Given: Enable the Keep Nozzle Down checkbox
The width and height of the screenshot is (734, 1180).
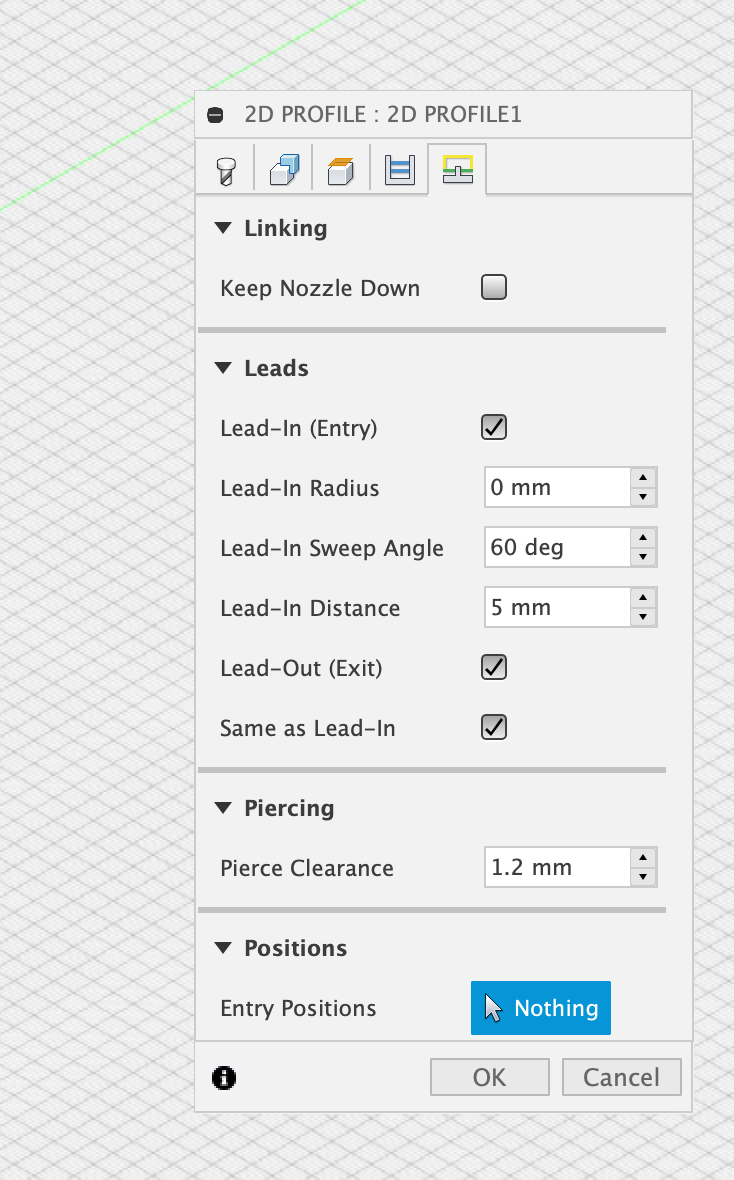Looking at the screenshot, I should click(494, 287).
